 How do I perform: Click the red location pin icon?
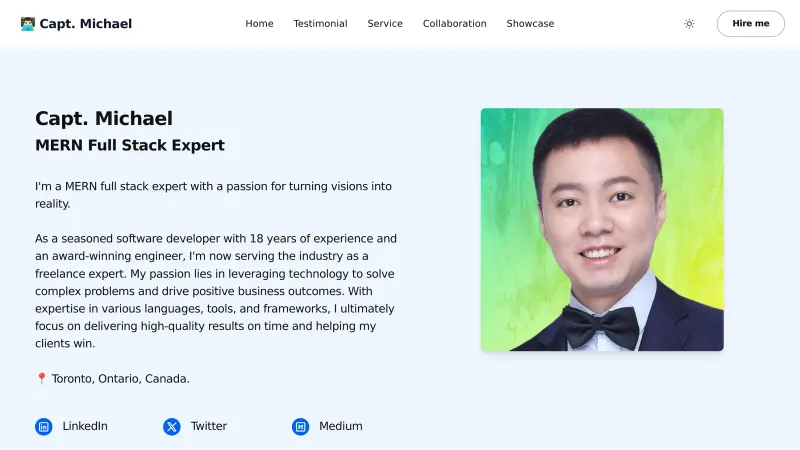[42, 379]
